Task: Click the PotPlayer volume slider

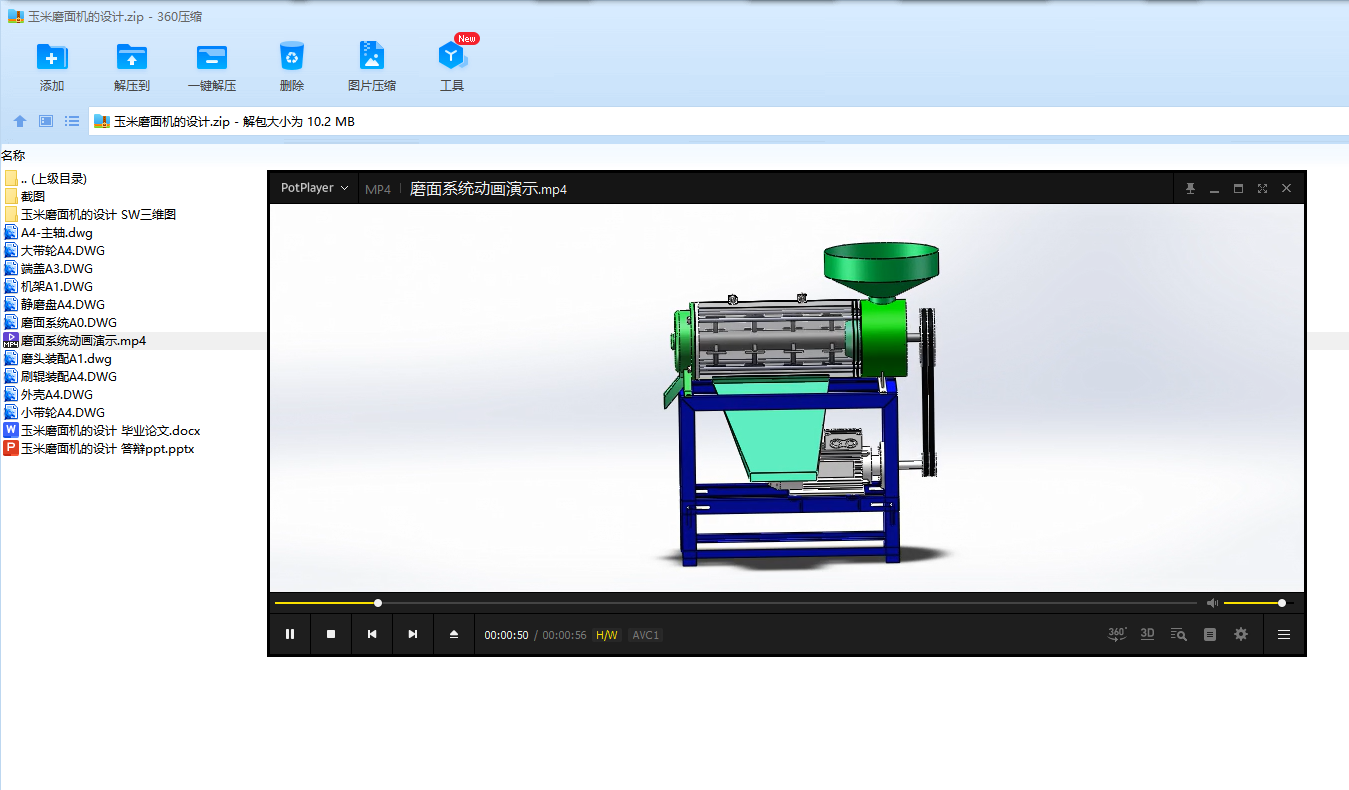Action: (x=1259, y=603)
